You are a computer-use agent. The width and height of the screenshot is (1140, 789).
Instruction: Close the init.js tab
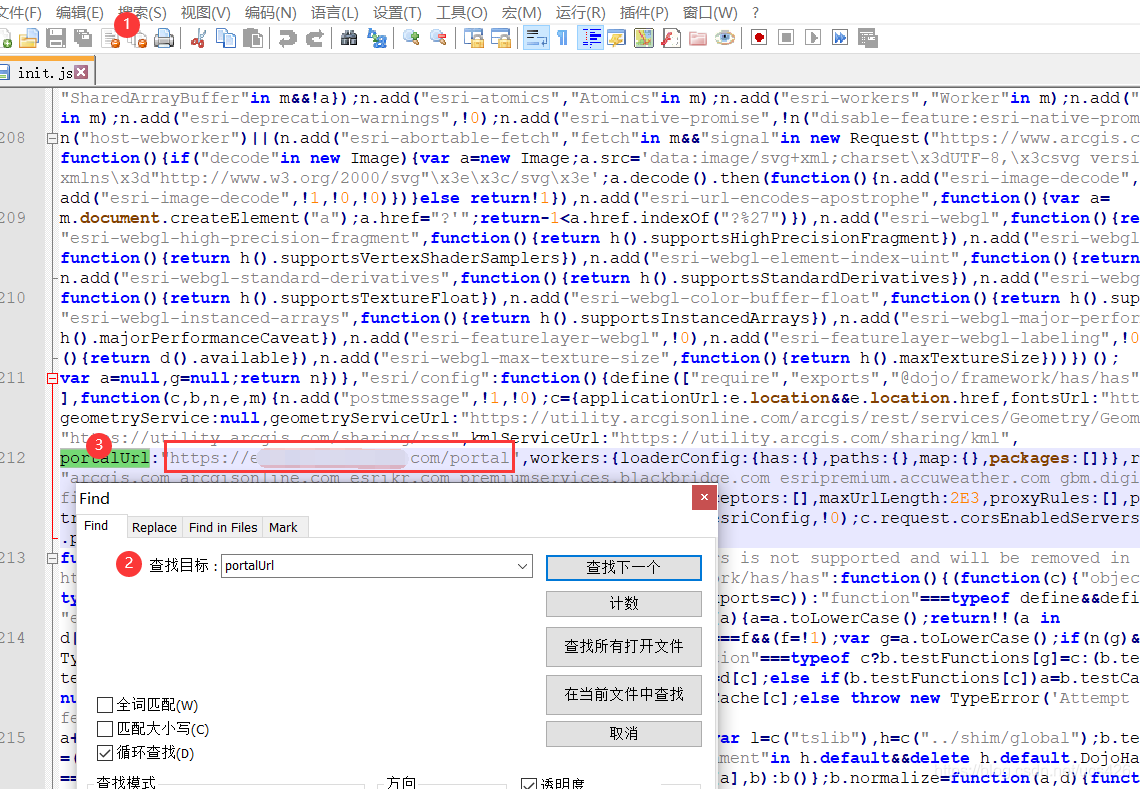click(81, 72)
